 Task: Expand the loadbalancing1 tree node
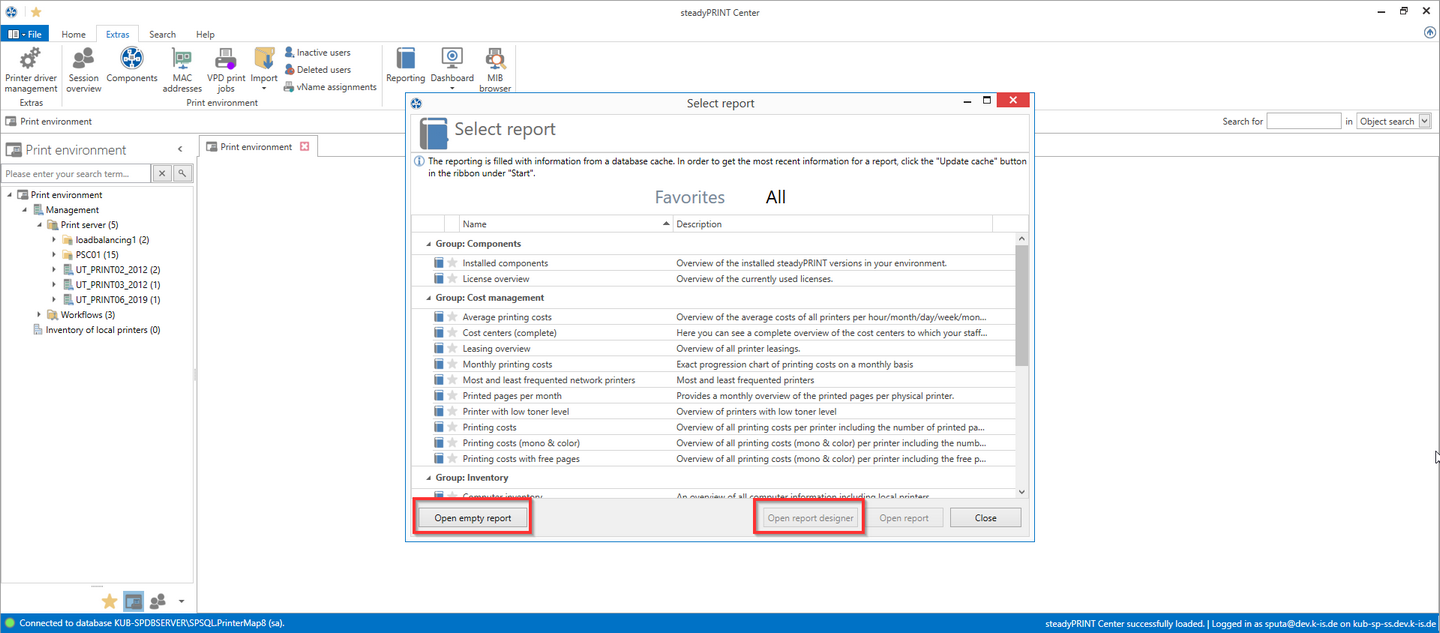[x=54, y=240]
